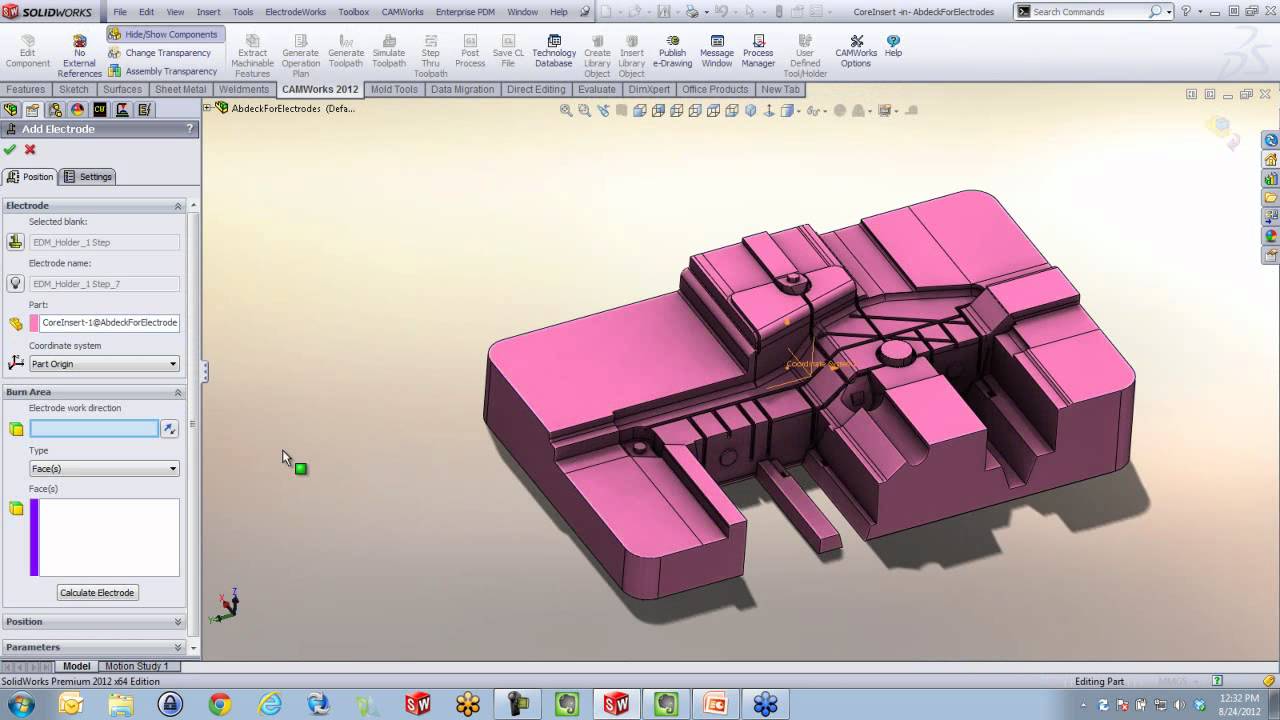This screenshot has width=1280, height=720.
Task: Click the CAMWorks Help icon
Action: coord(893,47)
